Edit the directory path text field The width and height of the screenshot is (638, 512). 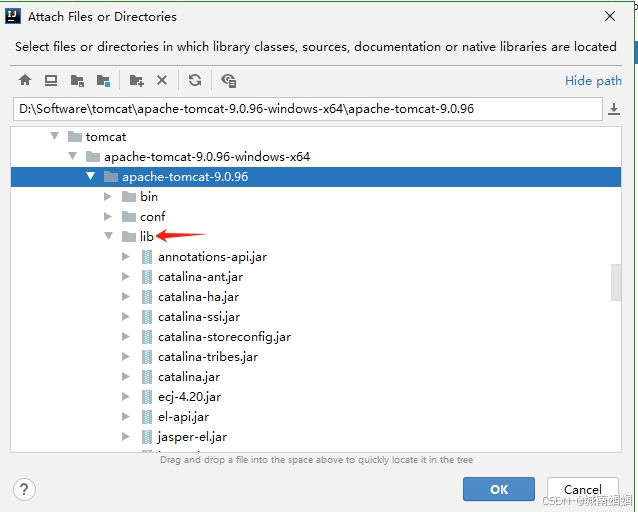coord(308,109)
